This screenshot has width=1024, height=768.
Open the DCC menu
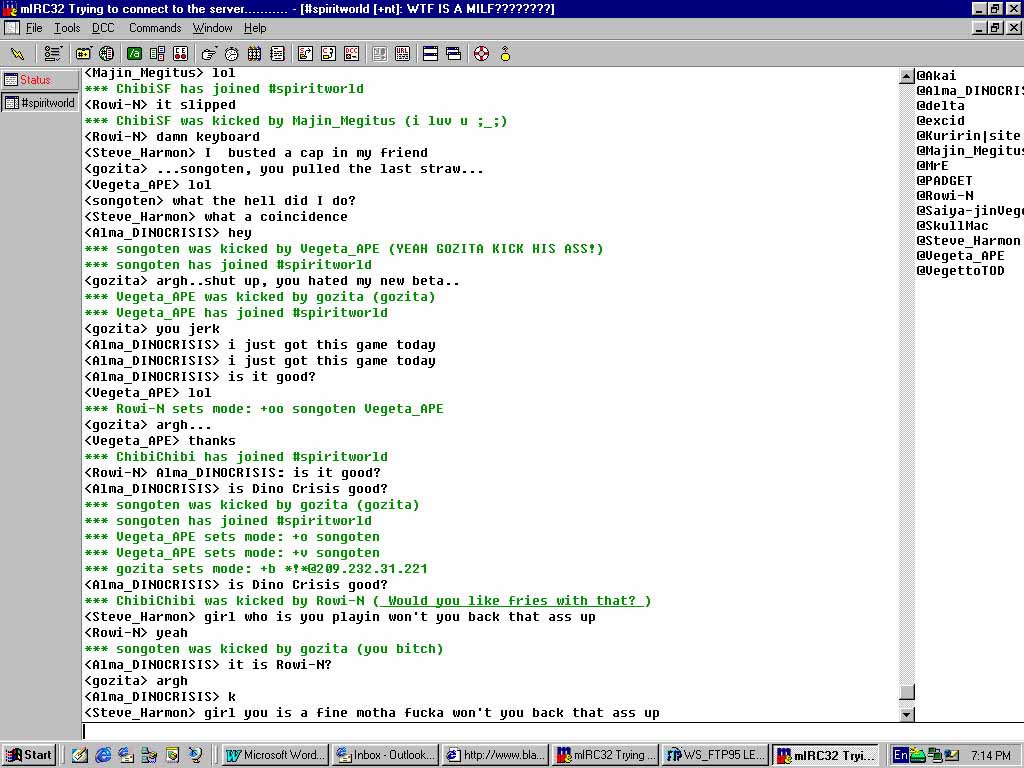tap(103, 28)
